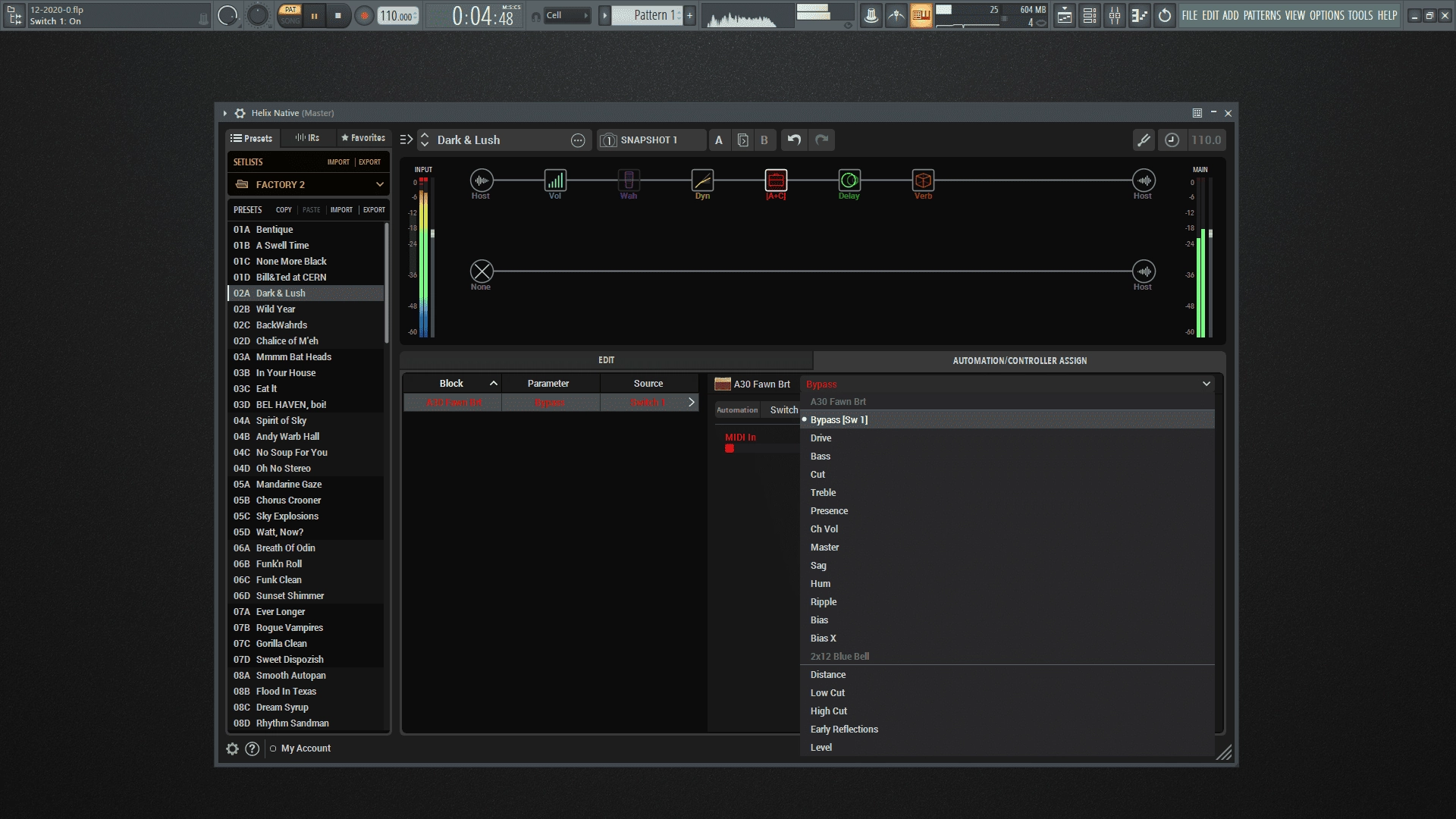Open plugin wrapper settings gear
The height and width of the screenshot is (819, 1456).
240,113
